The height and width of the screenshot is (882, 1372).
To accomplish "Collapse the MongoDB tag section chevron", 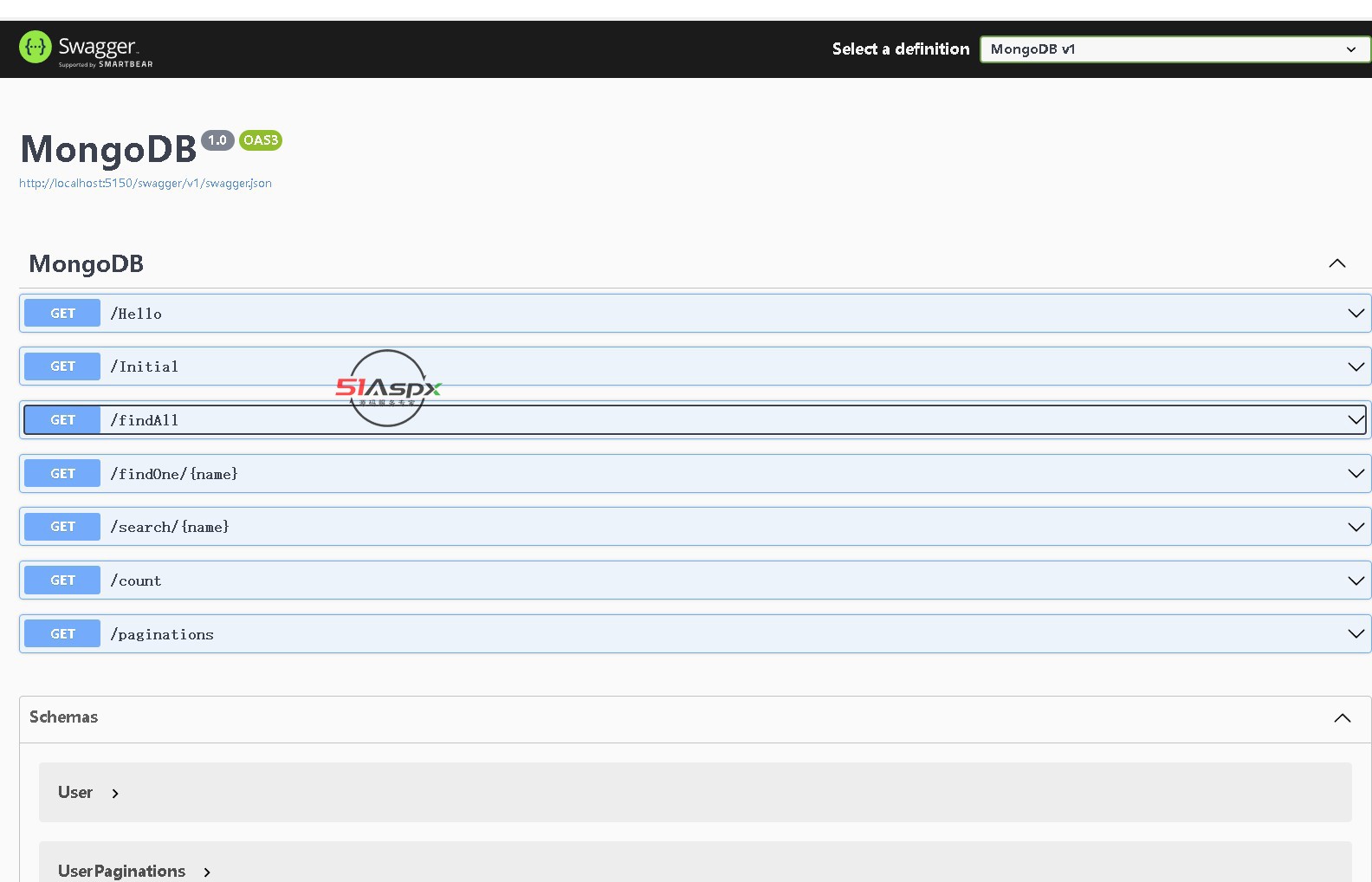I will coord(1337,263).
